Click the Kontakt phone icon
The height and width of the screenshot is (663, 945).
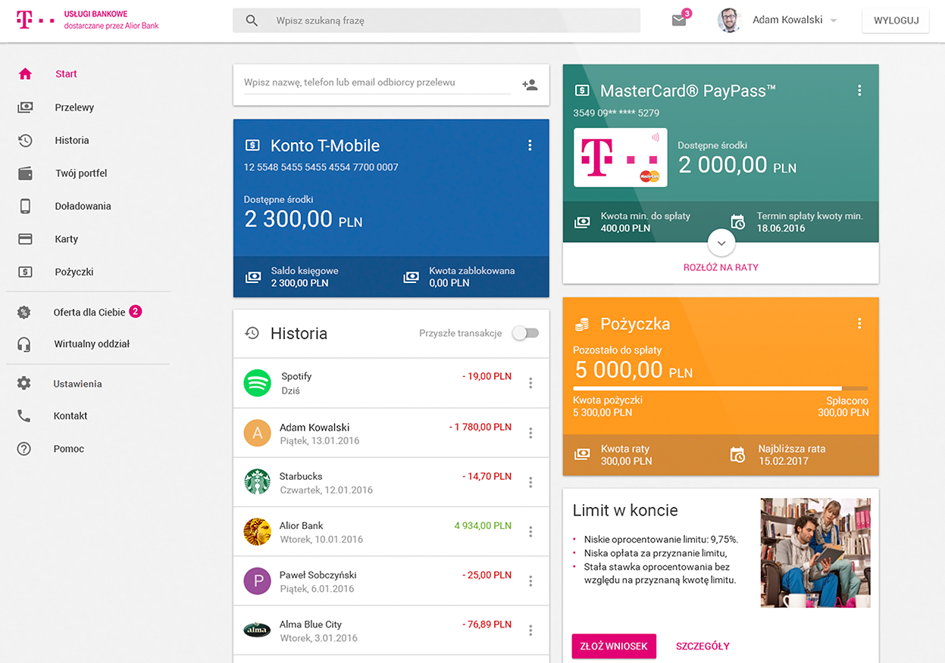[24, 416]
